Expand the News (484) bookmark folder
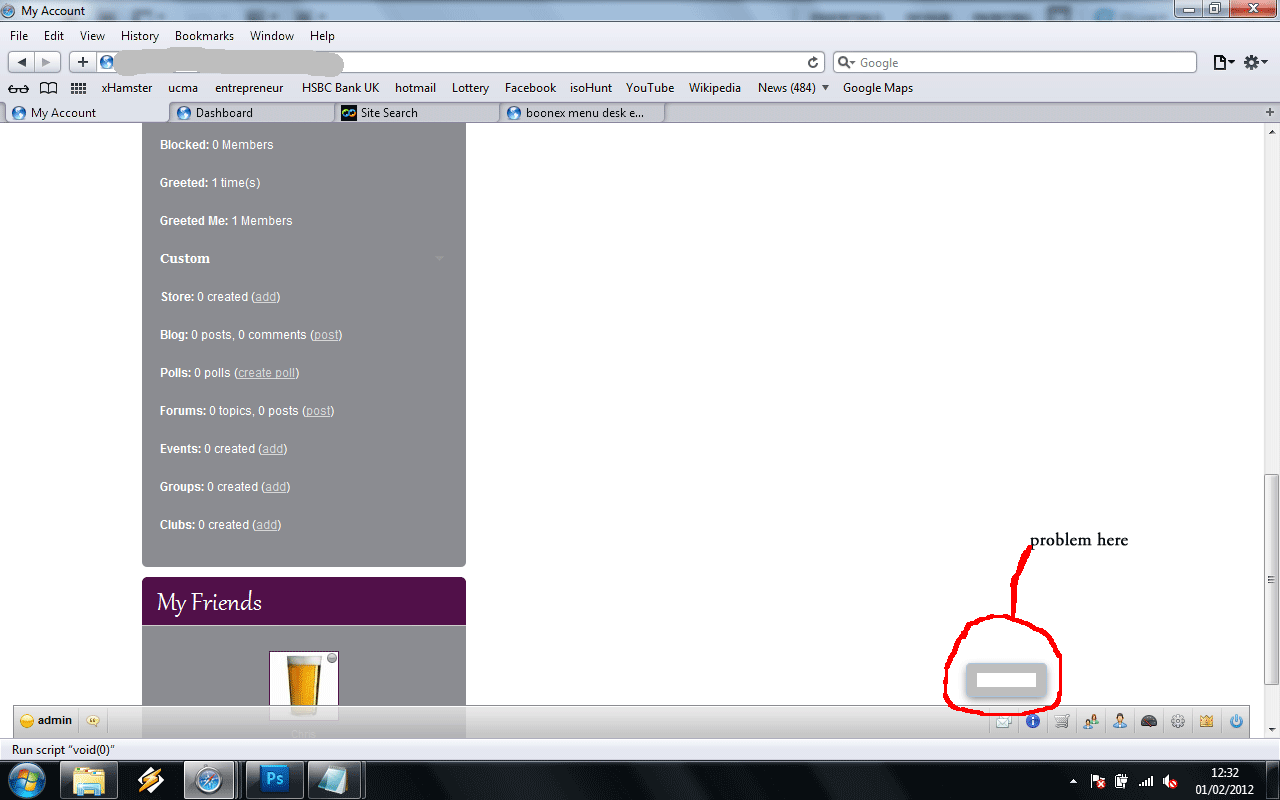The width and height of the screenshot is (1280, 800). (793, 88)
